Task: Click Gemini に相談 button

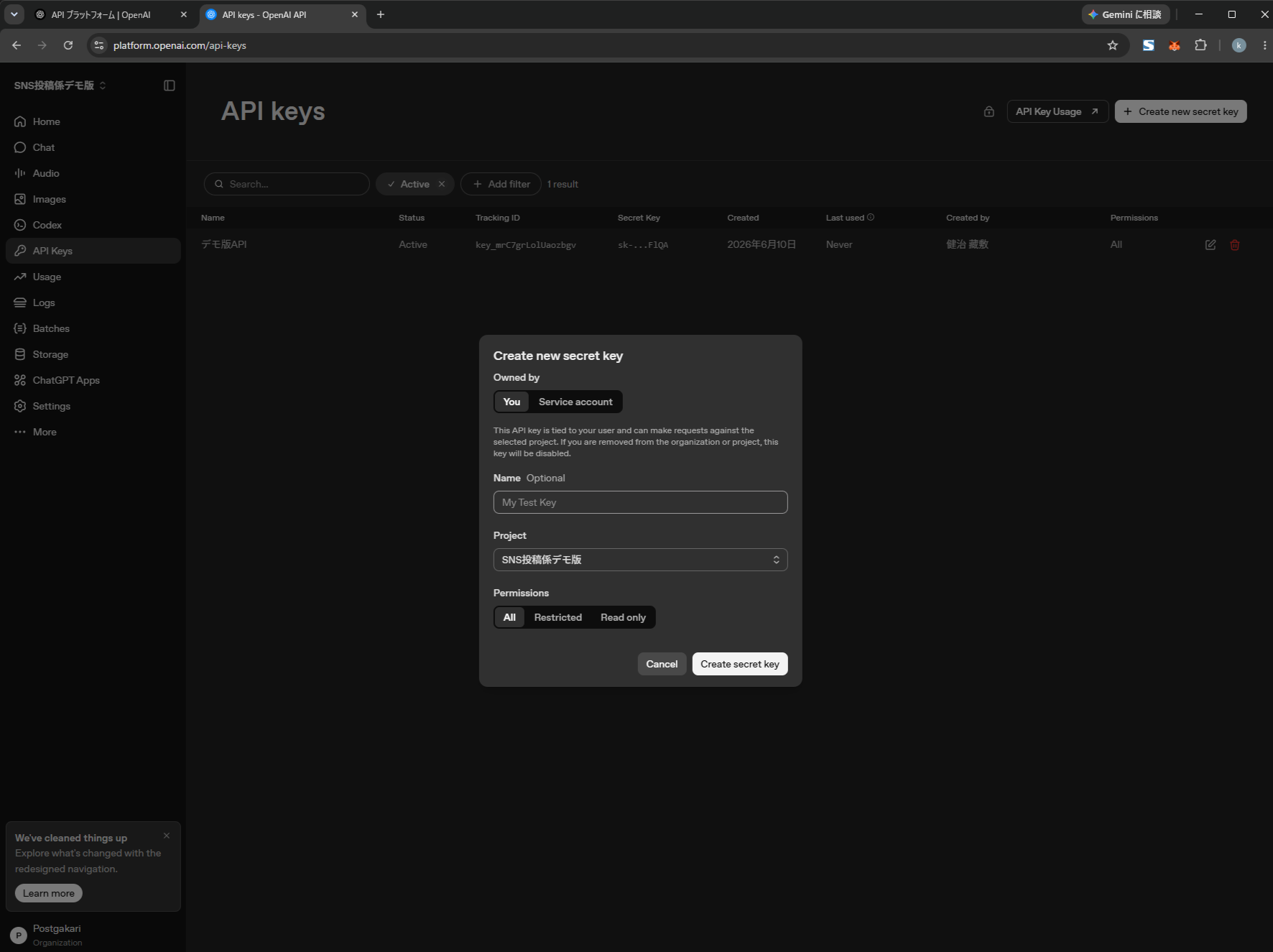Action: click(1126, 14)
